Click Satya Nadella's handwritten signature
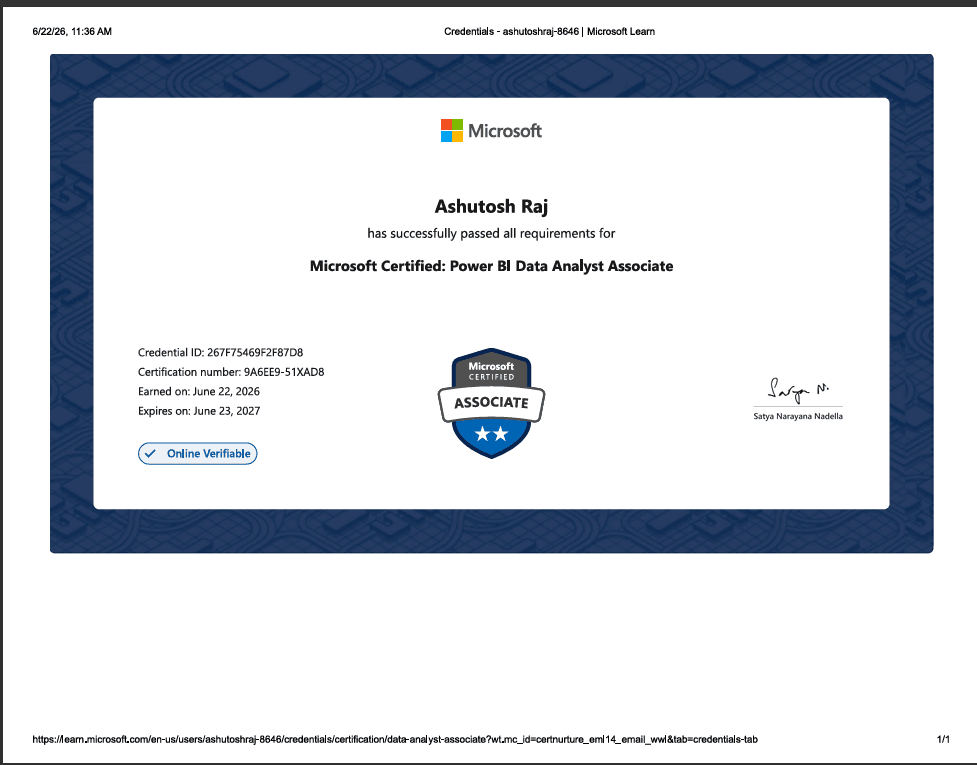The height and width of the screenshot is (765, 977). point(798,390)
